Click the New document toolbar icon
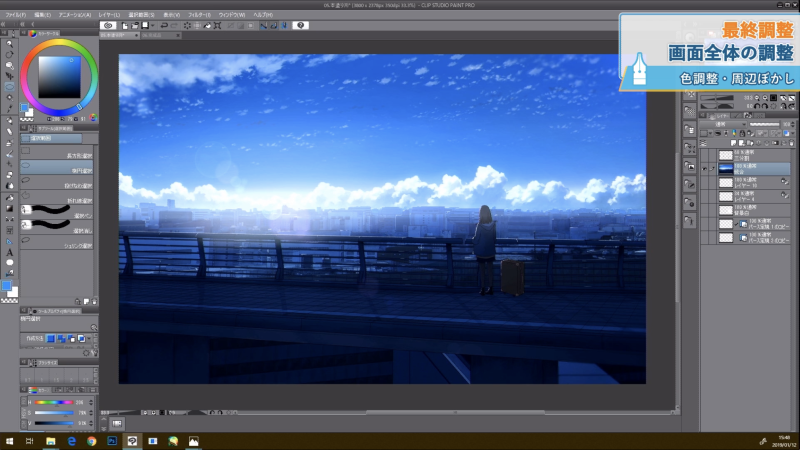 (x=125, y=25)
